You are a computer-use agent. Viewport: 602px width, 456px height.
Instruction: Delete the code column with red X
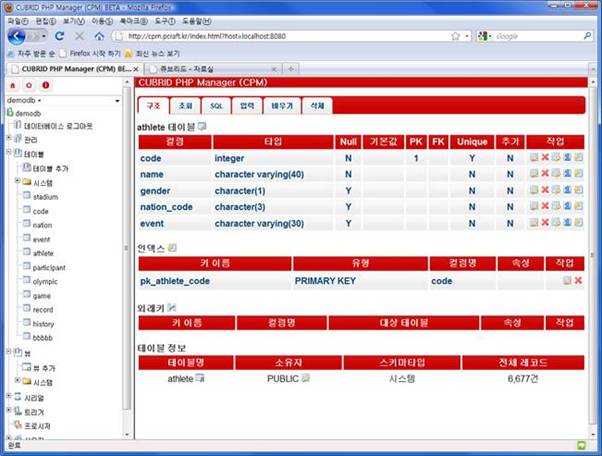click(x=545, y=157)
